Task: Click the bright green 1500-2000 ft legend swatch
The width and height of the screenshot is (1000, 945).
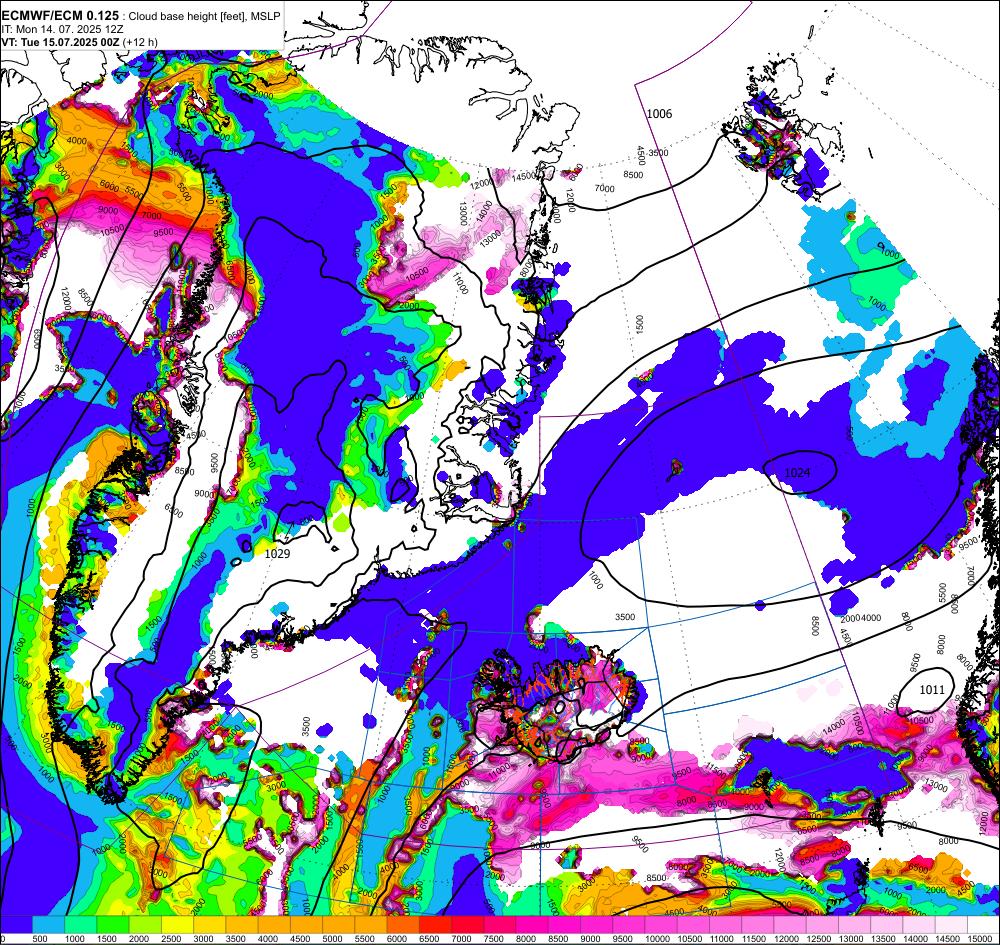Action: click(113, 925)
